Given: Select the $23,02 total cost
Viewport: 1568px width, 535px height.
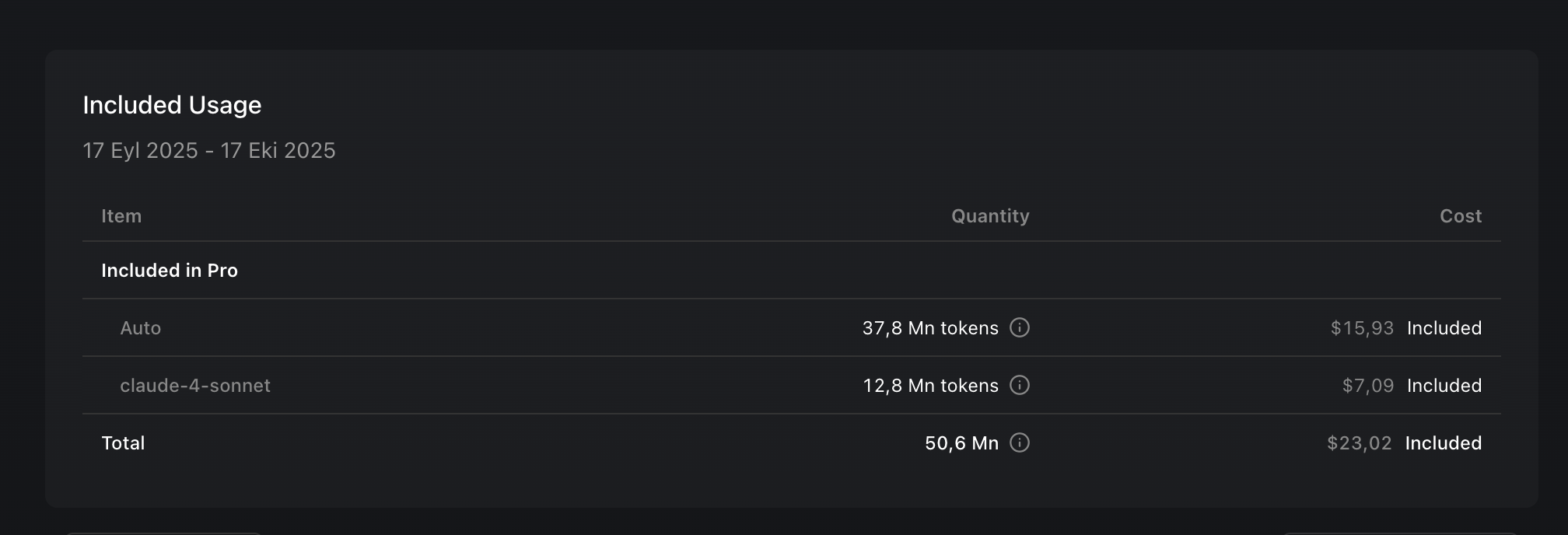Looking at the screenshot, I should (1360, 443).
